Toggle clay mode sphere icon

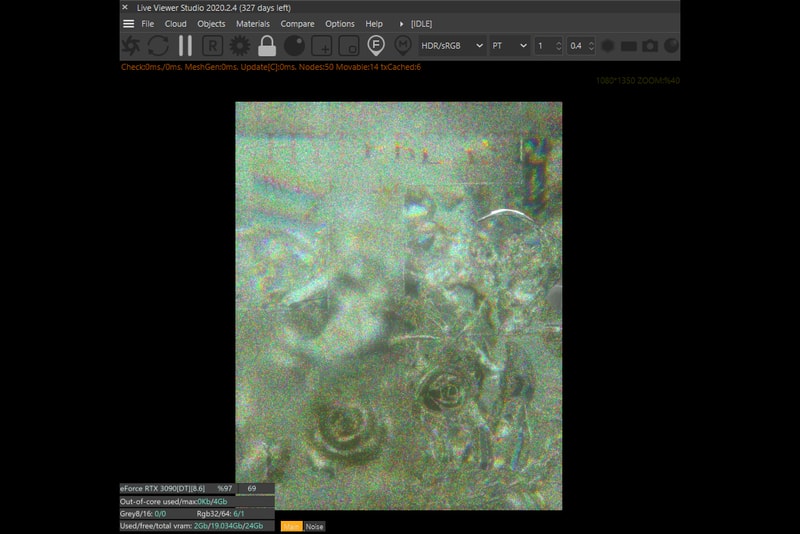294,46
